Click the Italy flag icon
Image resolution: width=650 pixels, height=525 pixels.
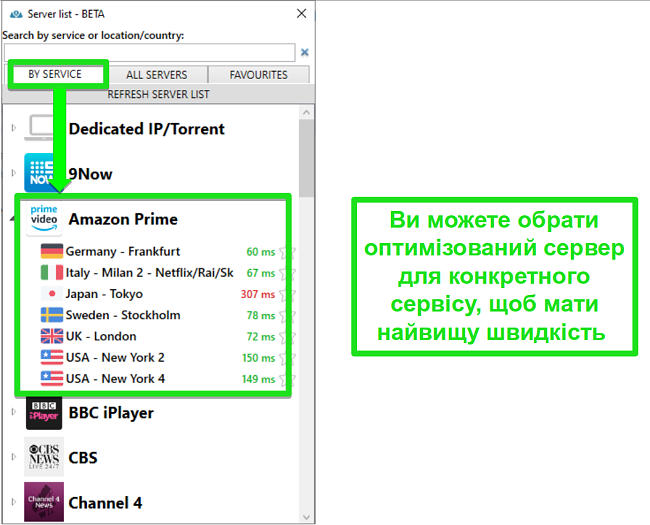52,272
